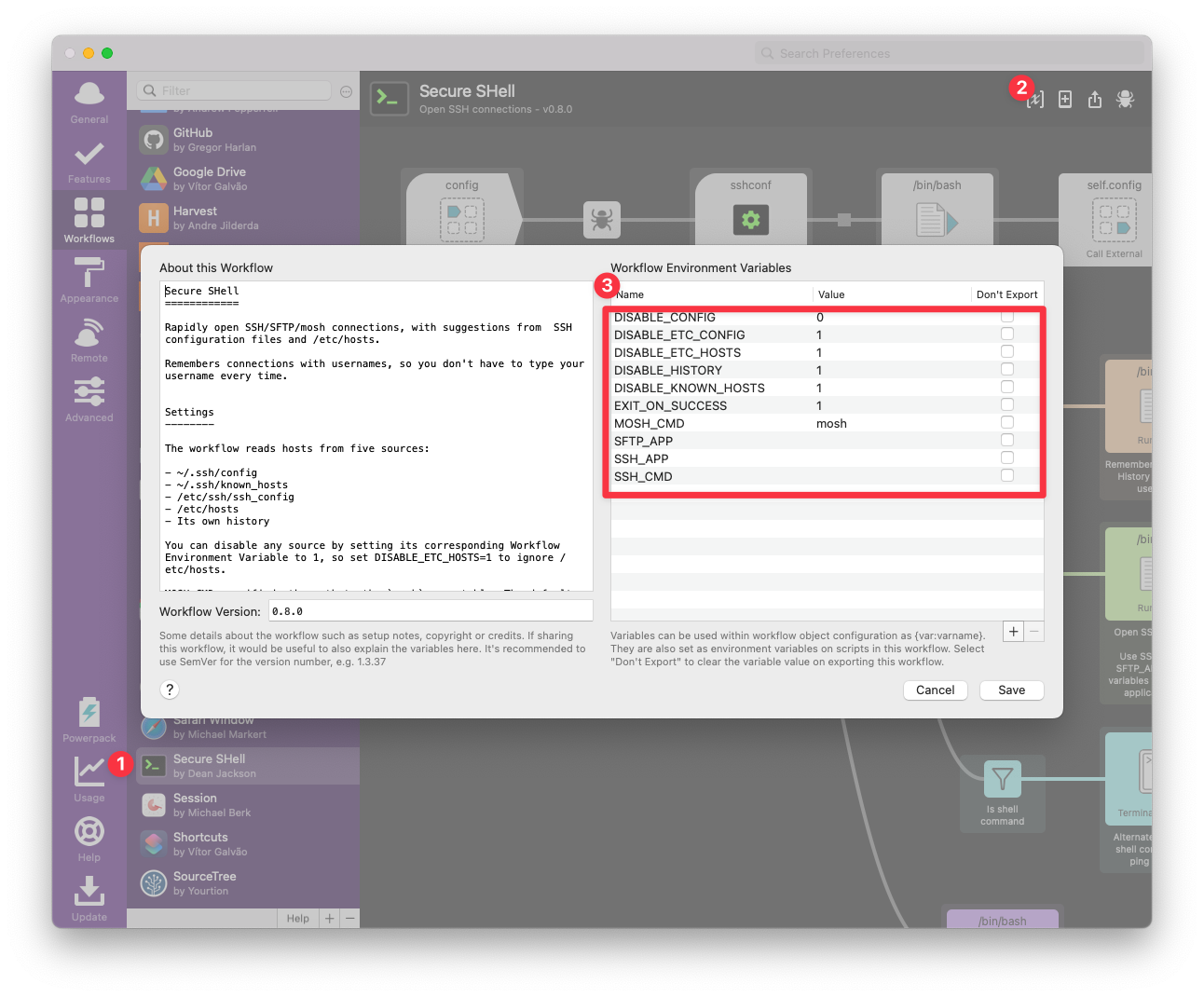The width and height of the screenshot is (1204, 997).
Task: Select the SourceTree workflow
Action: click(x=243, y=883)
